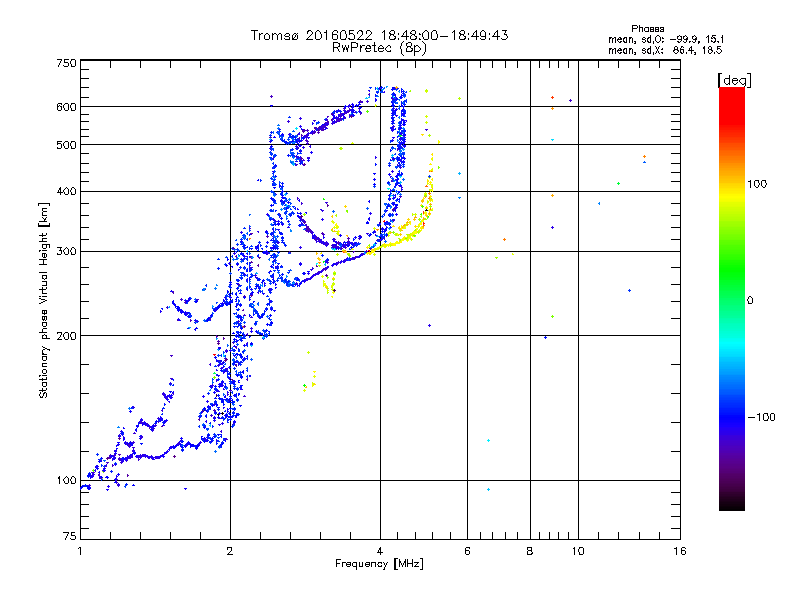This screenshot has height=600, width=800.
Task: Click the '[deg]' colorbar label
Action: [734, 80]
